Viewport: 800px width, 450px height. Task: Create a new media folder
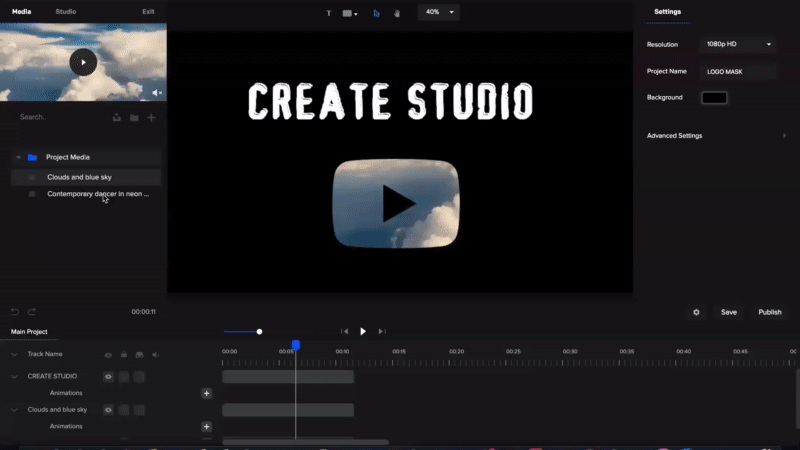(134, 118)
